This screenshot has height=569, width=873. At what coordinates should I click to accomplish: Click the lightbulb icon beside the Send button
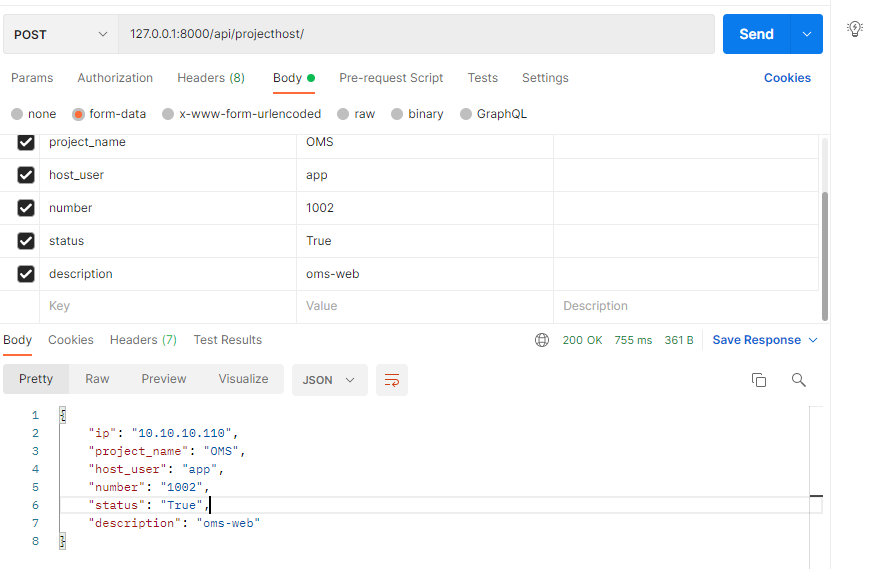pos(854,28)
